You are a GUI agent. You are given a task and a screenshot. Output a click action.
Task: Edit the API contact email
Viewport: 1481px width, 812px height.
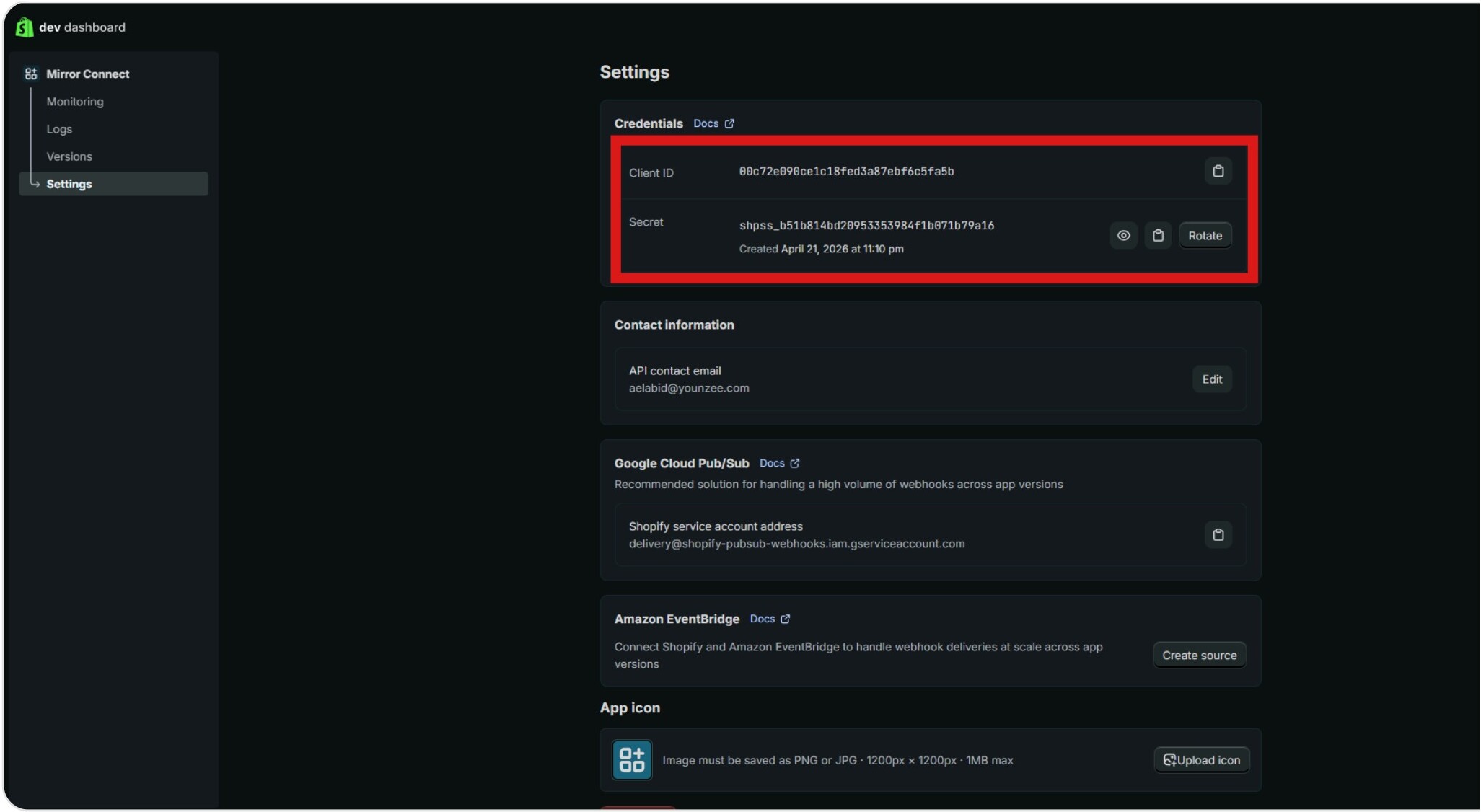[x=1212, y=379]
